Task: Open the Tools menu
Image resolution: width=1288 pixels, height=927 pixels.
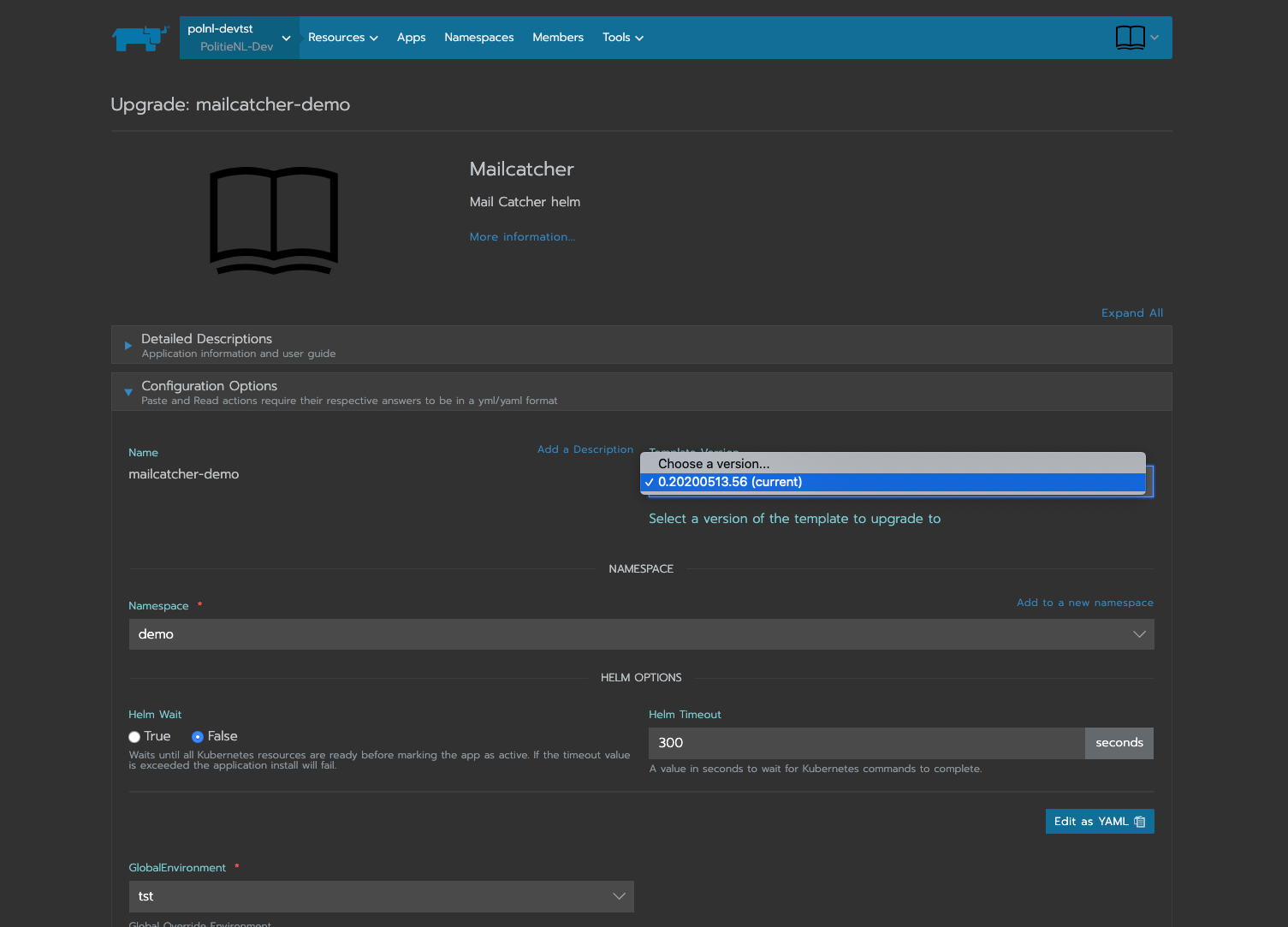Action: tap(623, 38)
